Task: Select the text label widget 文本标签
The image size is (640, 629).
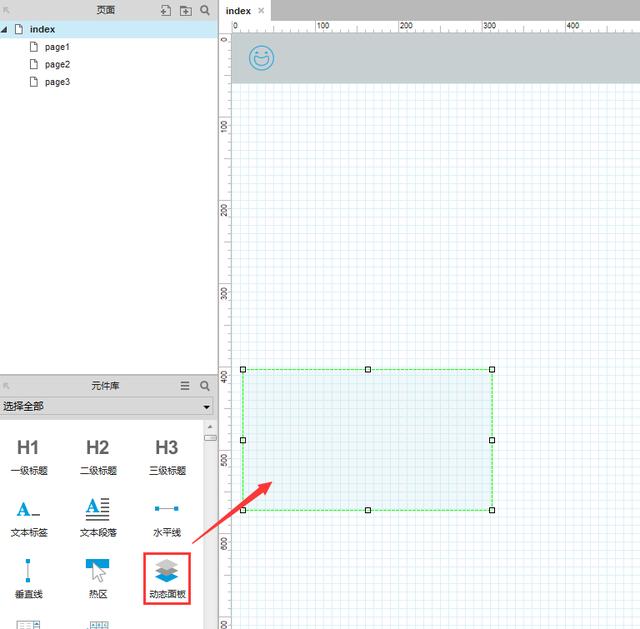Action: [29, 518]
